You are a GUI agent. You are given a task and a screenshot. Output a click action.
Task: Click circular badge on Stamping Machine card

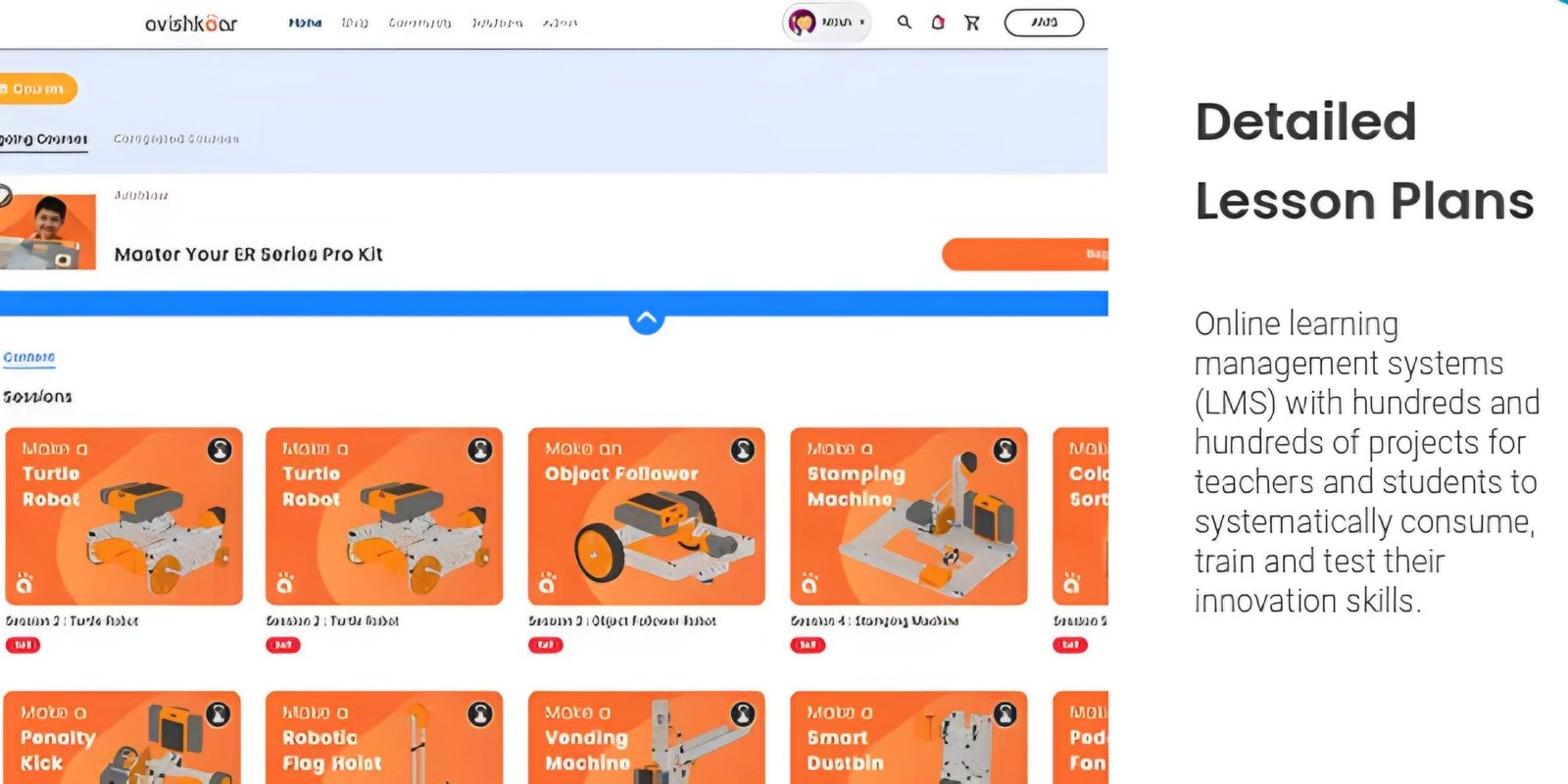(x=1005, y=450)
